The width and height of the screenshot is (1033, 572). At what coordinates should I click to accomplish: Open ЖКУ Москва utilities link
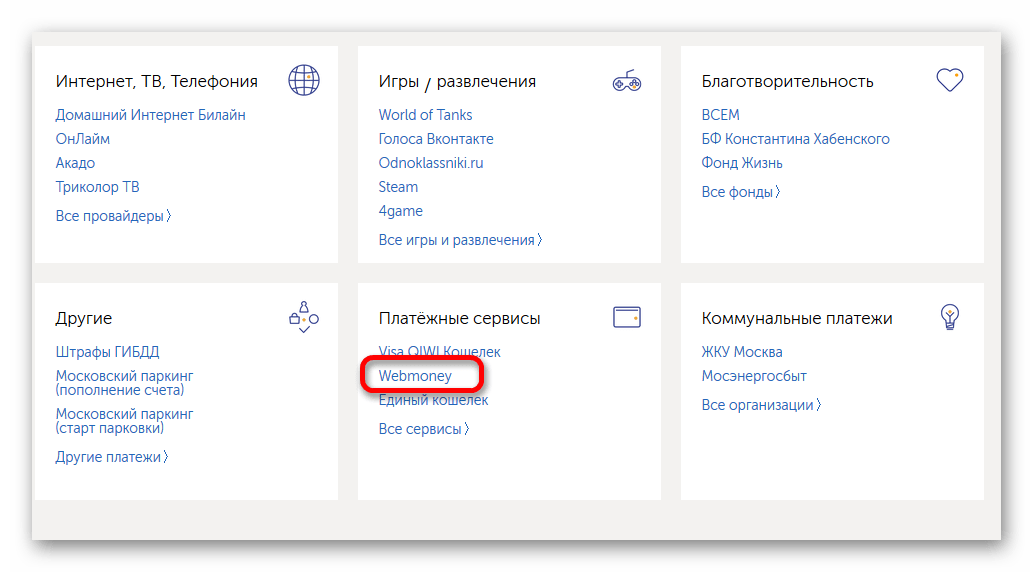[742, 352]
